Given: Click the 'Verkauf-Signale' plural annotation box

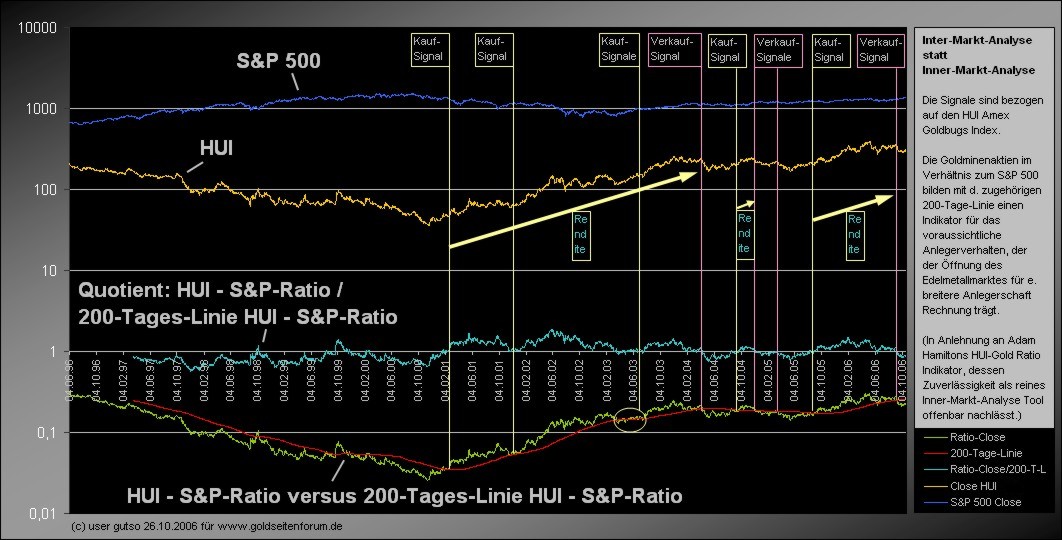Looking at the screenshot, I should tap(778, 50).
